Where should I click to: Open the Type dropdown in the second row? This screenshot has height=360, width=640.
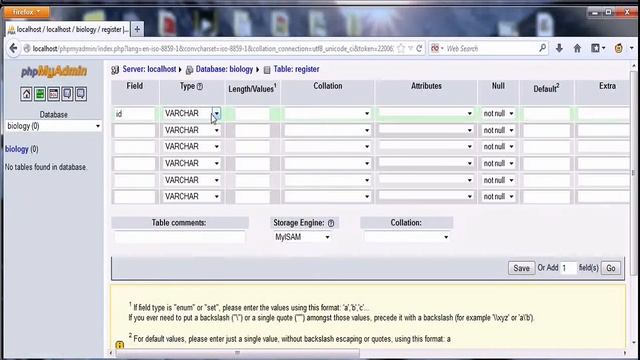pos(191,130)
